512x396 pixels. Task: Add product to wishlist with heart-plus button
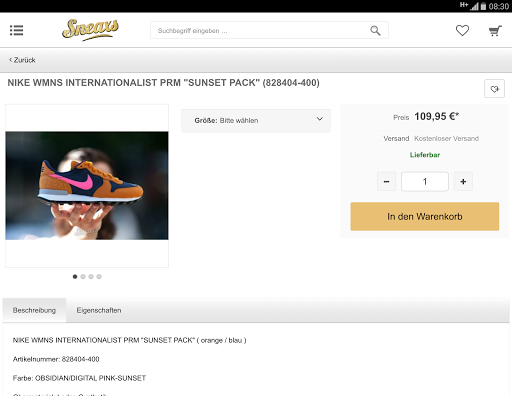pos(494,89)
